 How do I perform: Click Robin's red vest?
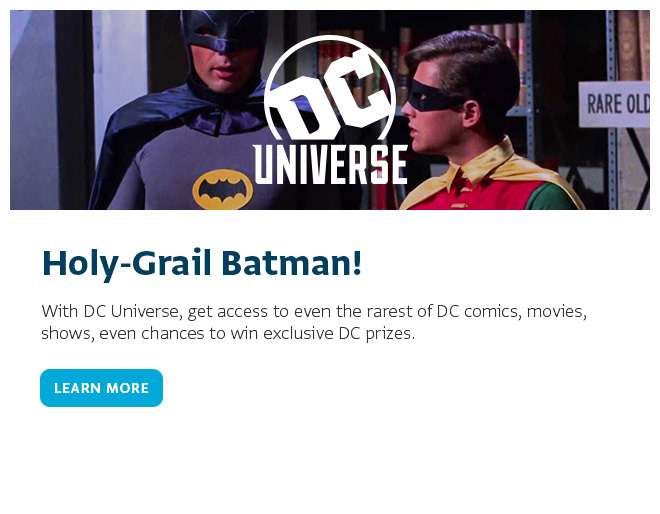click(x=480, y=192)
